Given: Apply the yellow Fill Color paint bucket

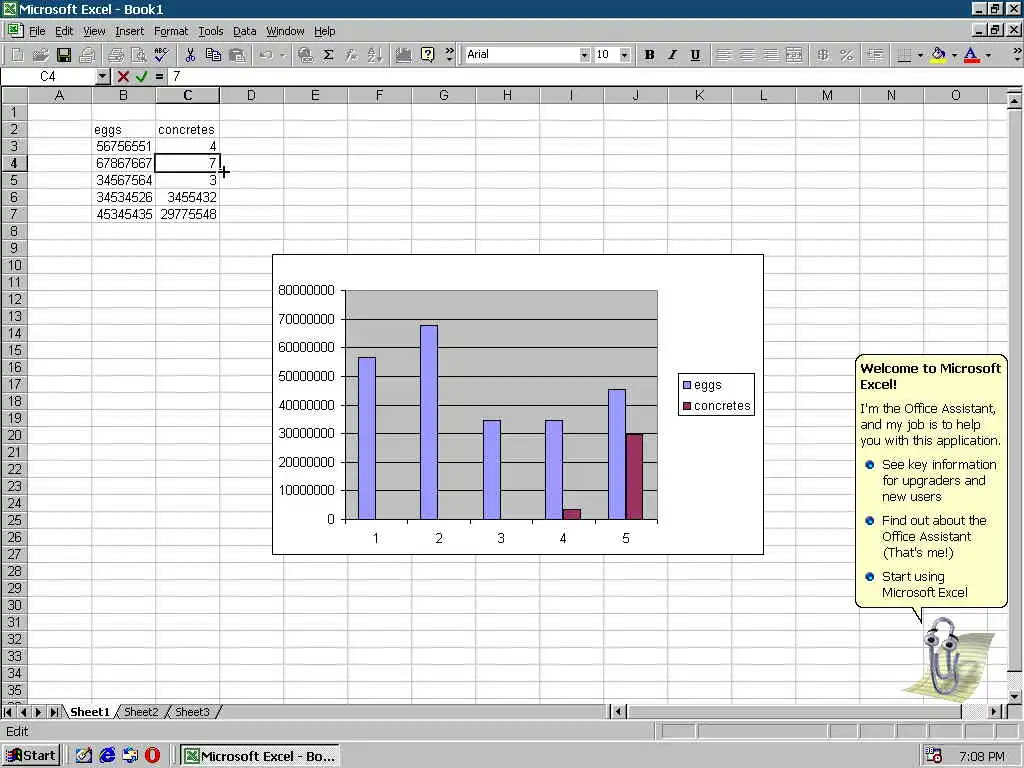Looking at the screenshot, I should [x=938, y=55].
